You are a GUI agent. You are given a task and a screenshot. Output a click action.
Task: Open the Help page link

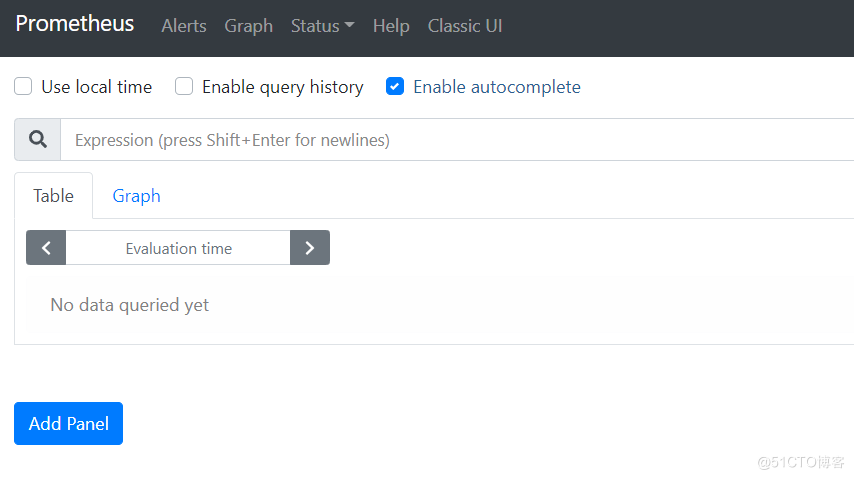pyautogui.click(x=391, y=26)
